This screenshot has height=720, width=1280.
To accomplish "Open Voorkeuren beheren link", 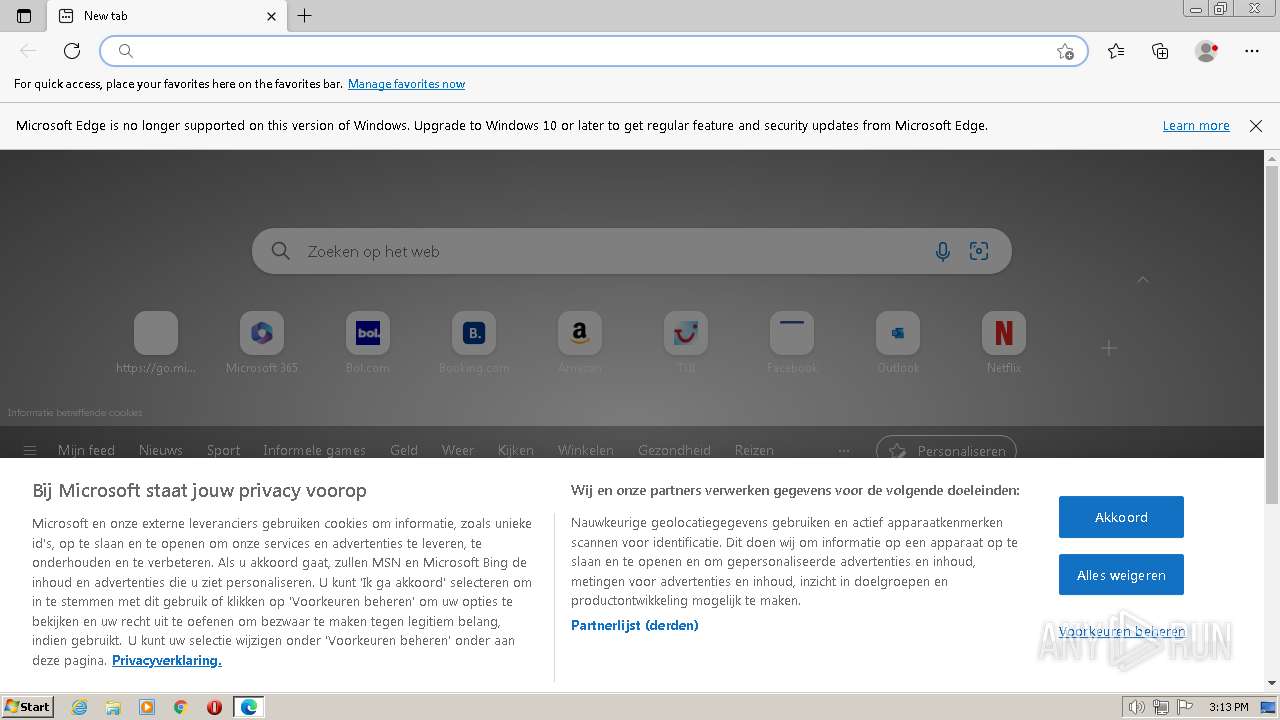I will click(1121, 631).
